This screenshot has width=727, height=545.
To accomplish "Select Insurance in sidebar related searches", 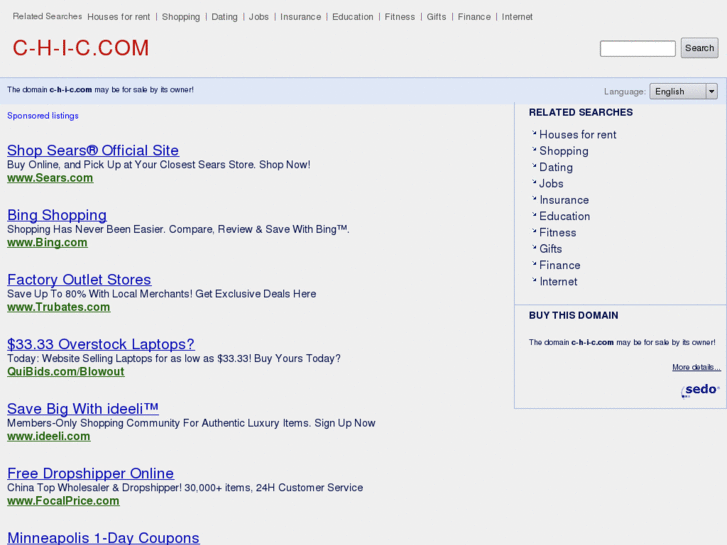I will point(564,200).
